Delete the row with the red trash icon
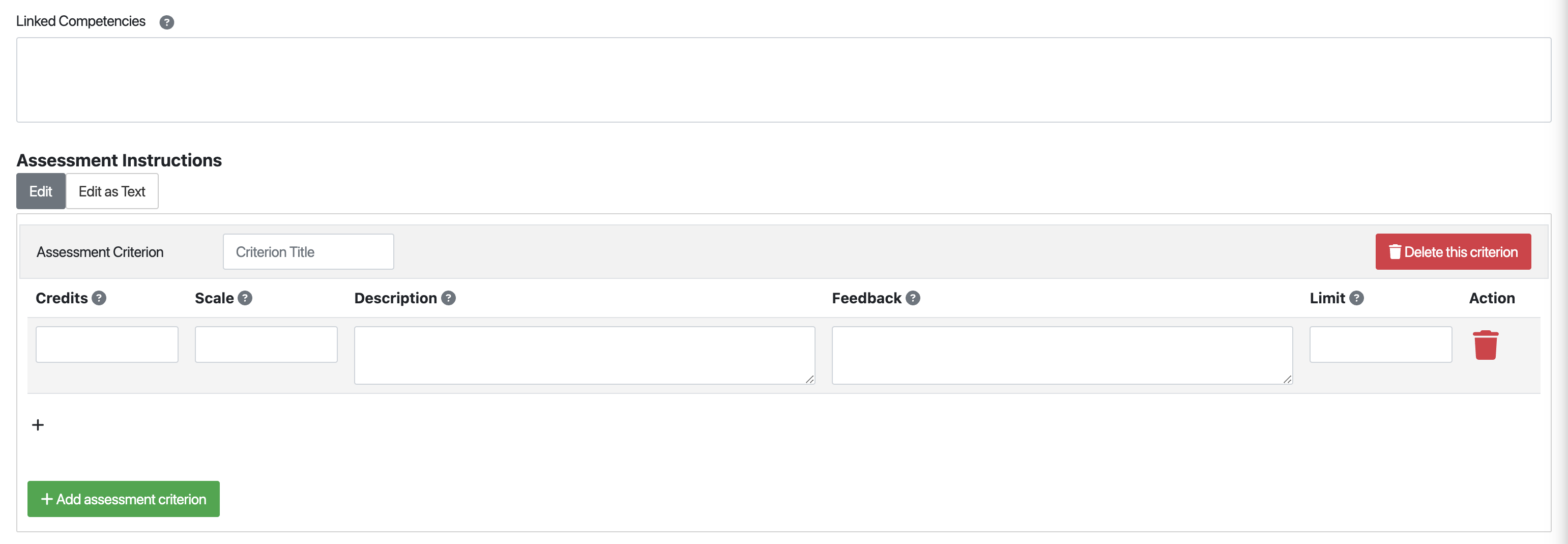 click(1485, 345)
